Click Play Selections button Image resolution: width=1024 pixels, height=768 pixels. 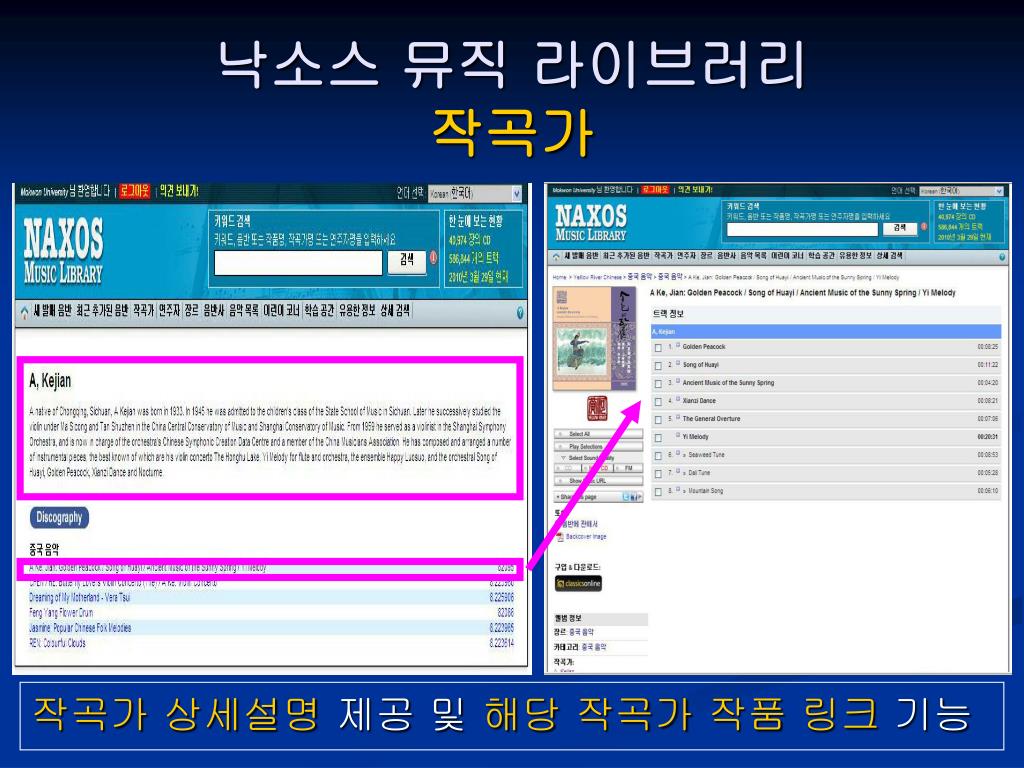pos(598,447)
